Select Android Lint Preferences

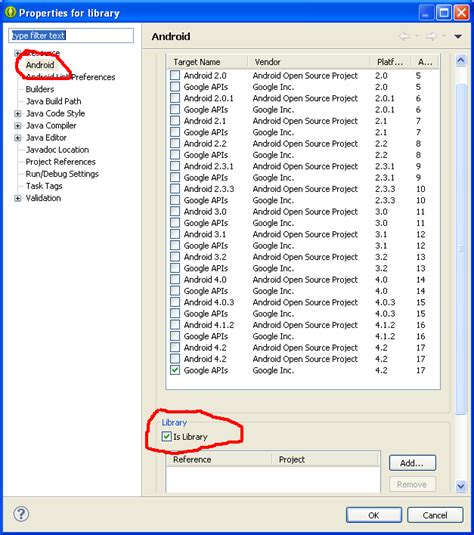70,77
